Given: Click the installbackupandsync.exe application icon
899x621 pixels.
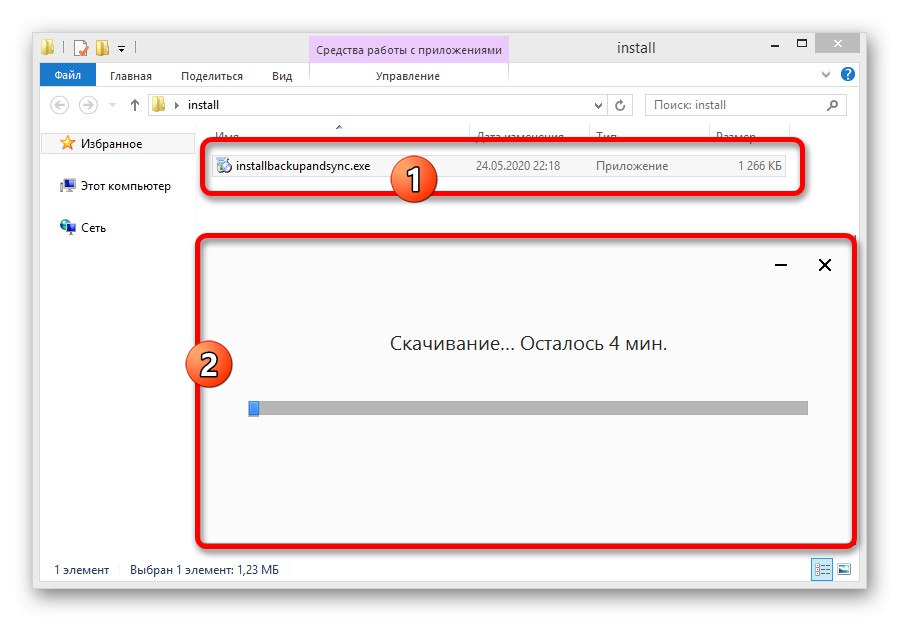Looking at the screenshot, I should click(224, 166).
